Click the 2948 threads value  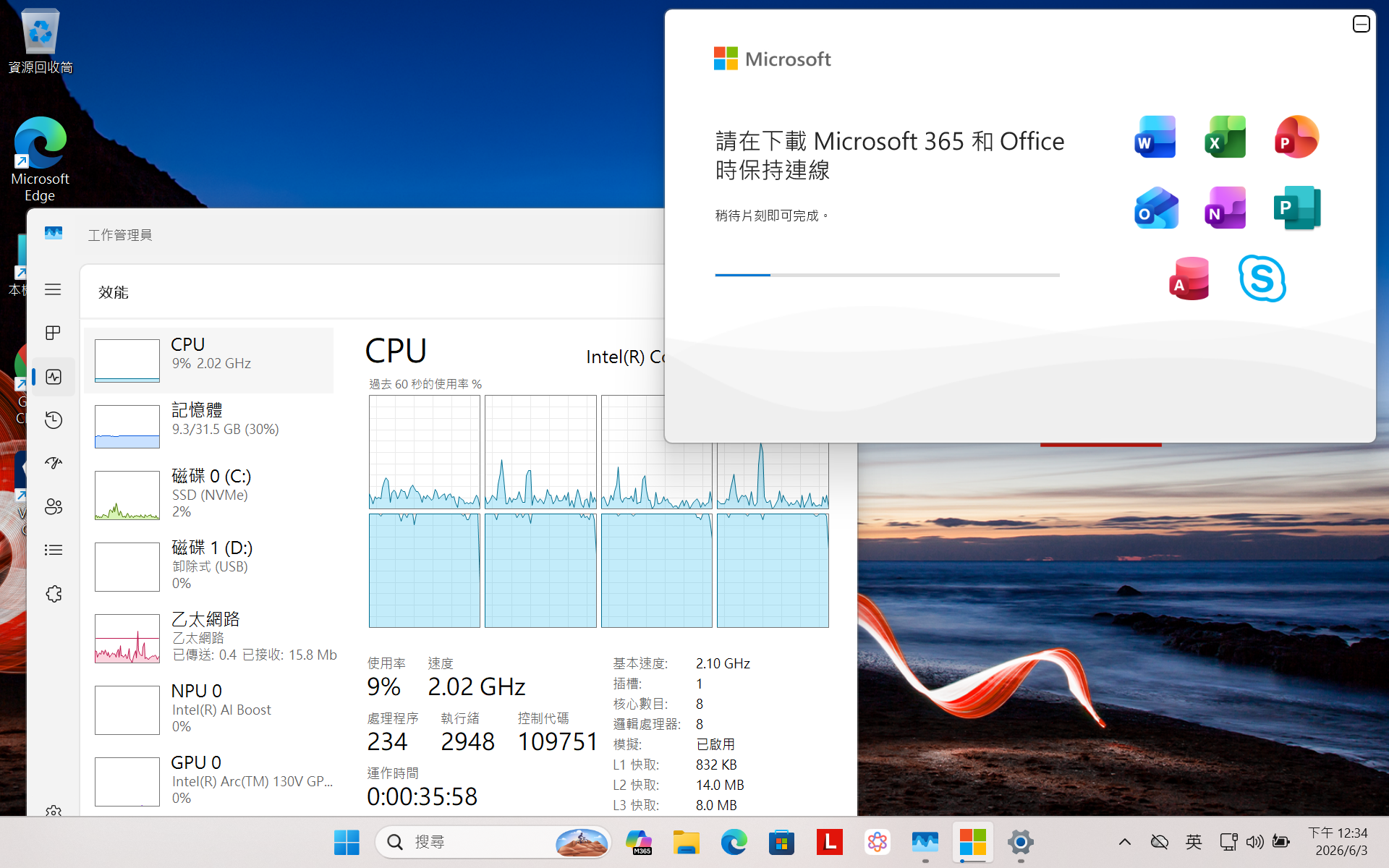point(468,741)
